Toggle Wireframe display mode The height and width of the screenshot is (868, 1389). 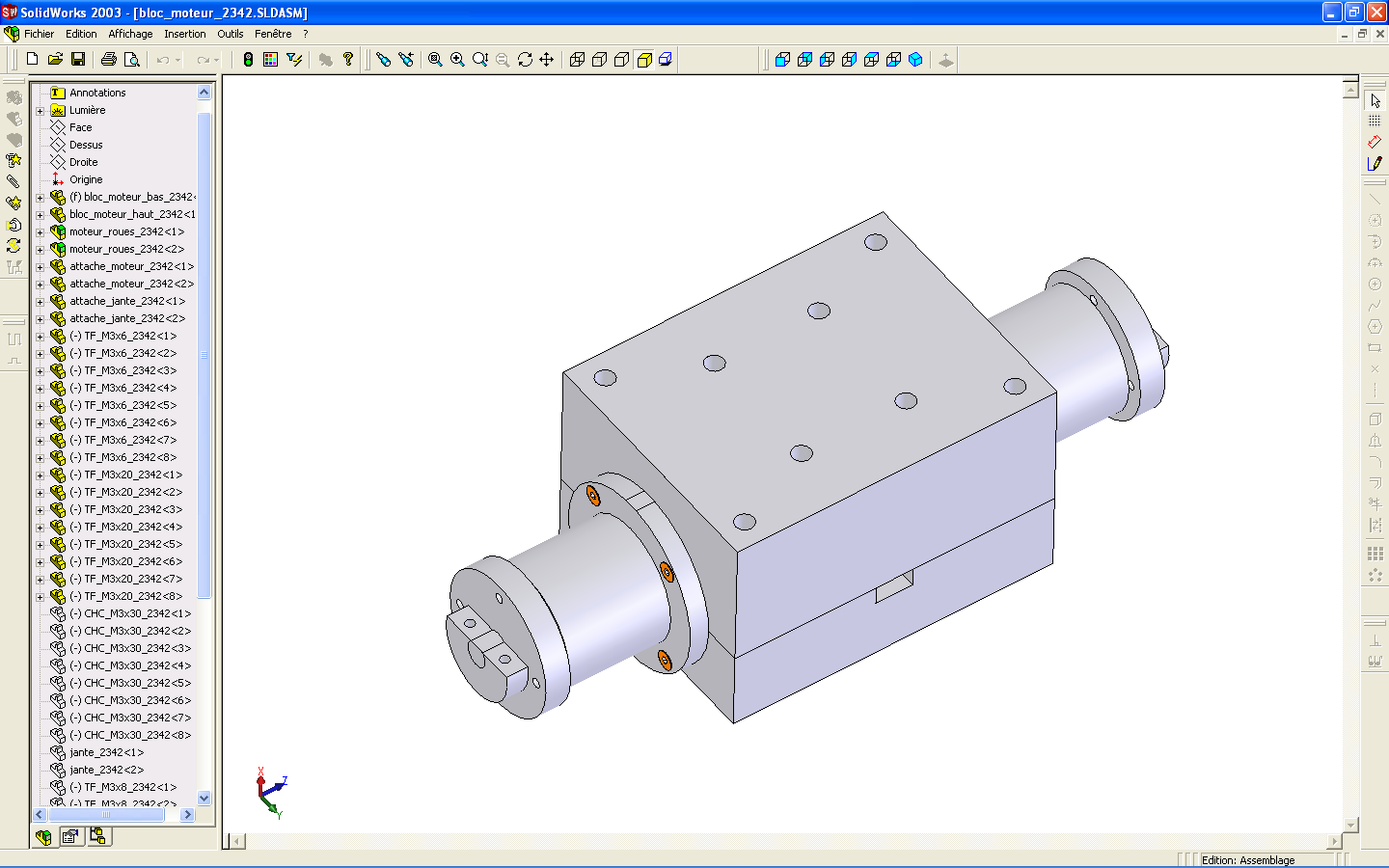pyautogui.click(x=577, y=60)
